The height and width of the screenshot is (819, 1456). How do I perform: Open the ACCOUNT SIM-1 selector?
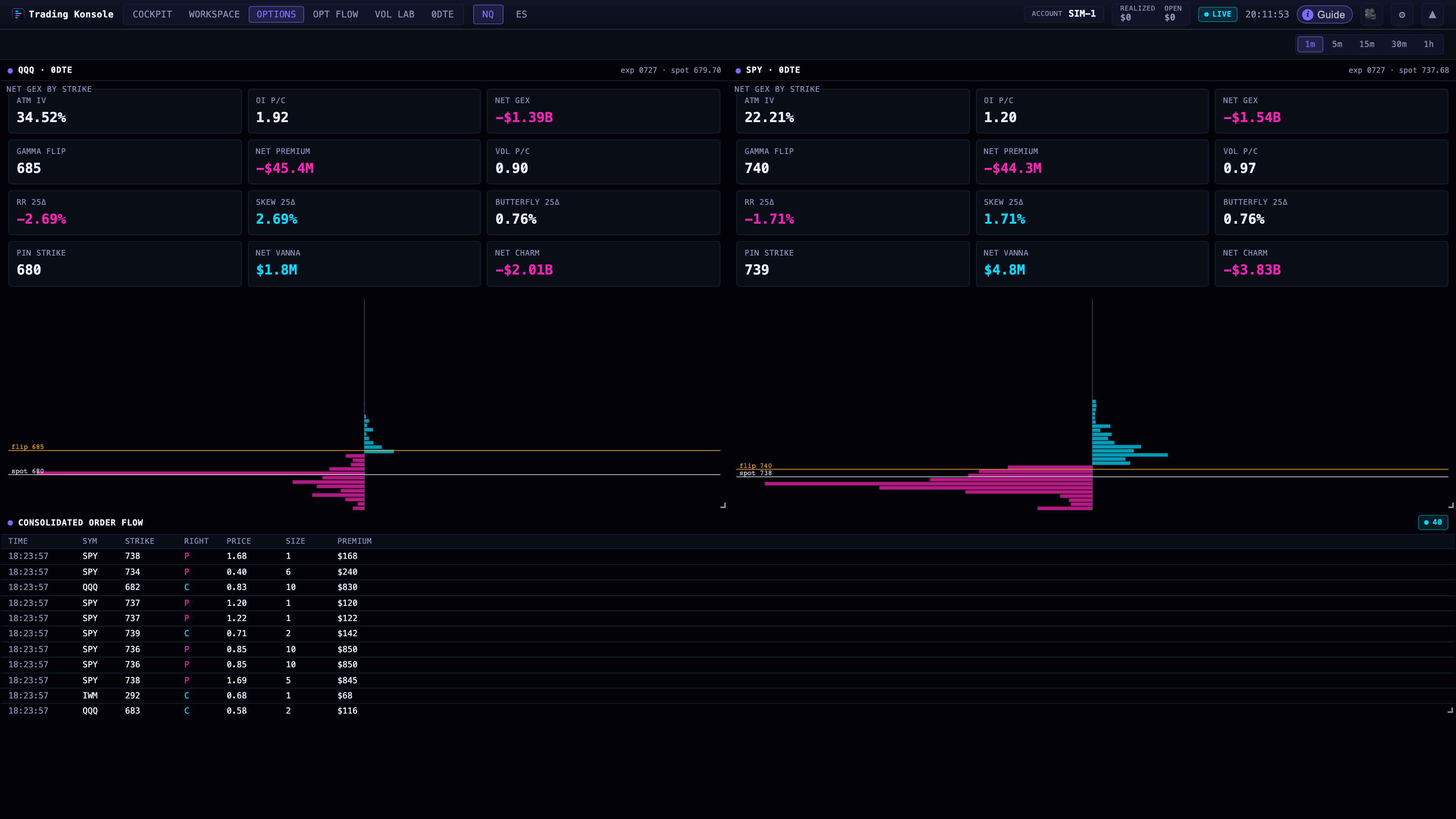coord(1063,14)
